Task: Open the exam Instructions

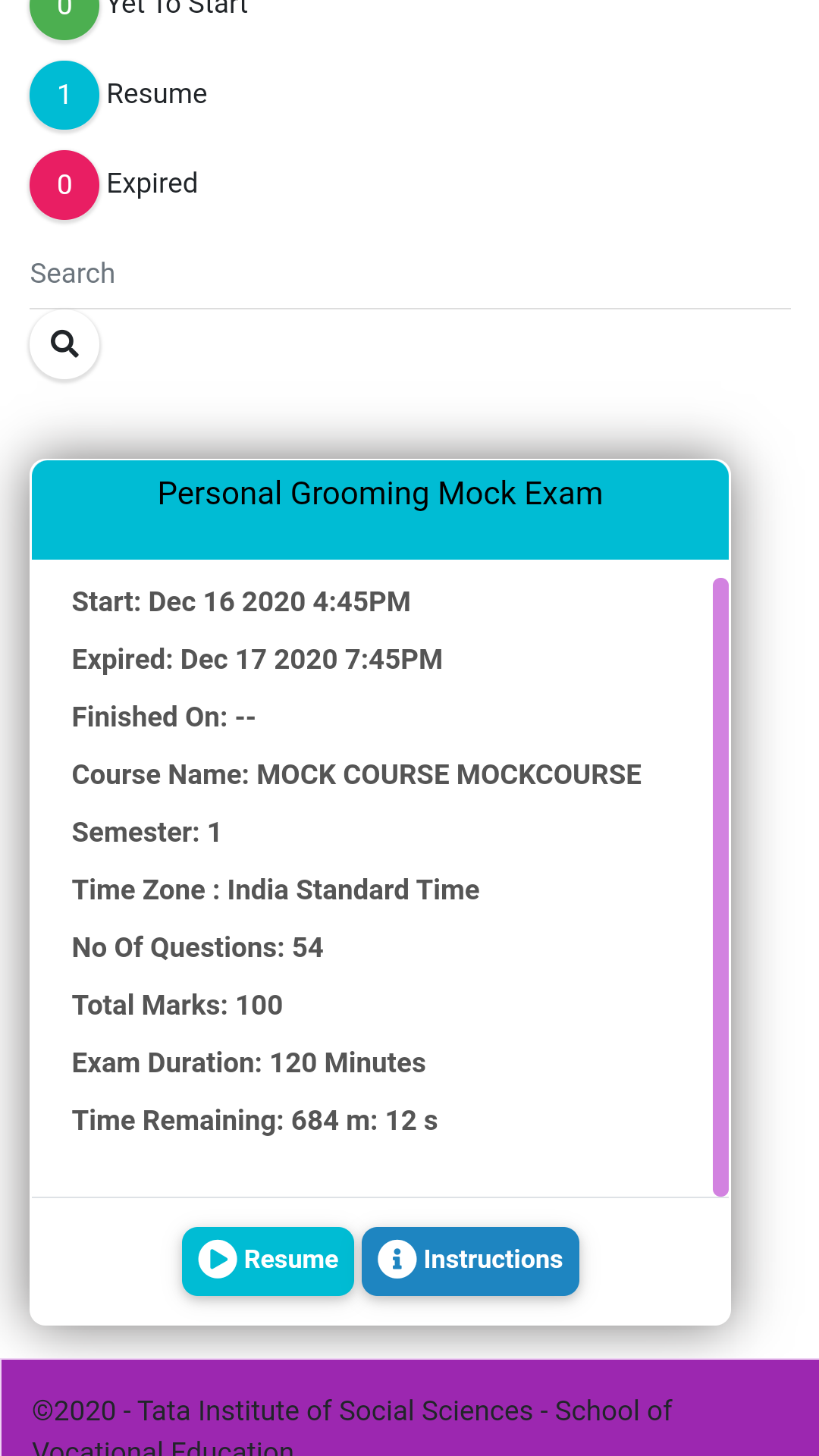Action: [470, 1260]
